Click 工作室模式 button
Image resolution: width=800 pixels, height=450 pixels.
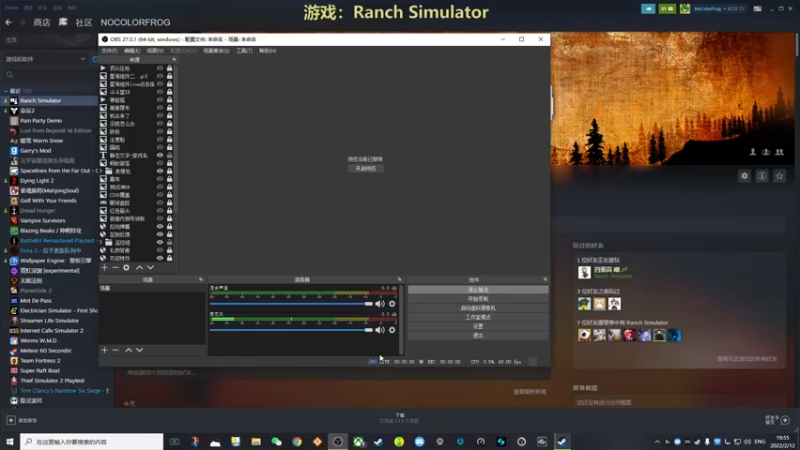478,317
